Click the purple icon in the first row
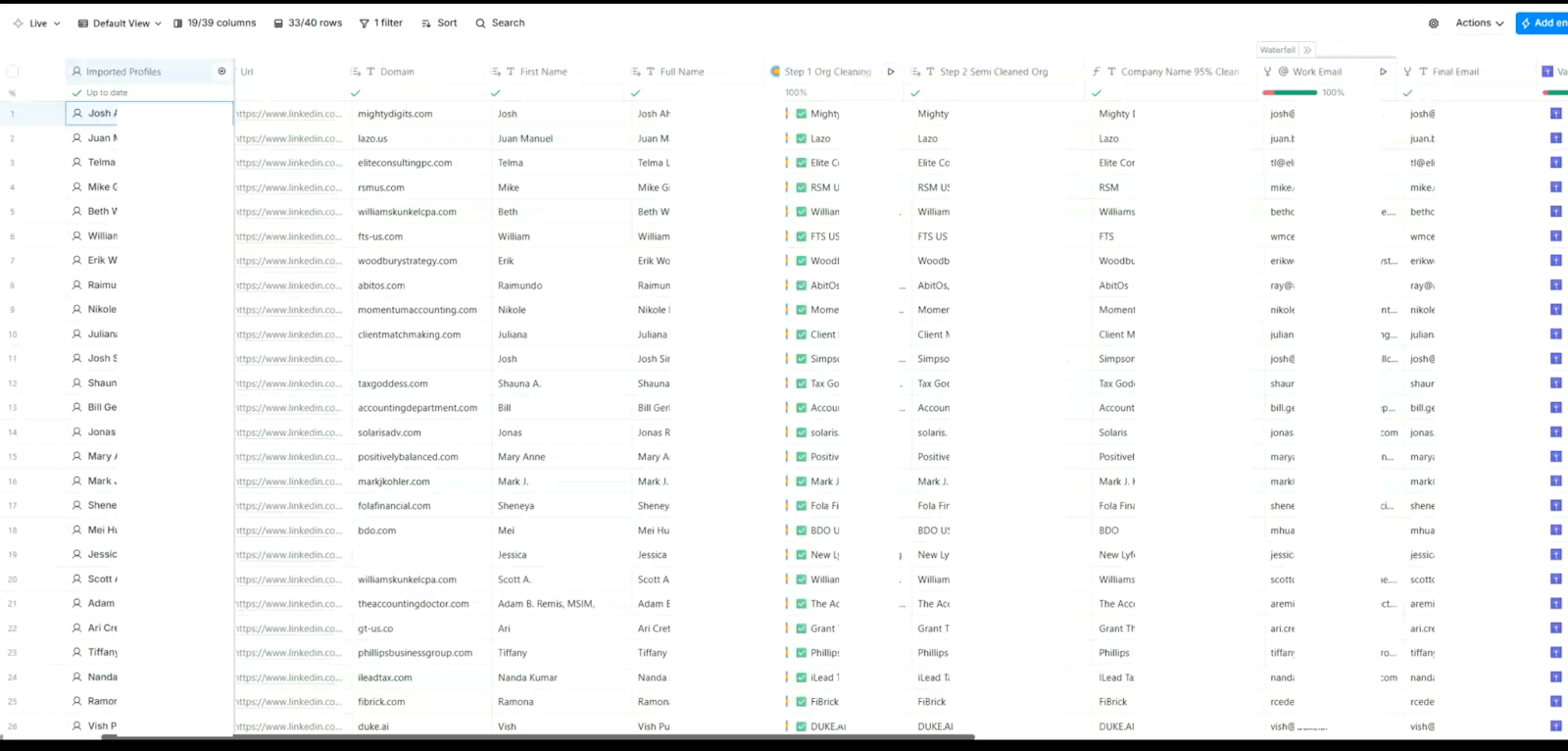Viewport: 1568px width, 751px height. pyautogui.click(x=1555, y=114)
